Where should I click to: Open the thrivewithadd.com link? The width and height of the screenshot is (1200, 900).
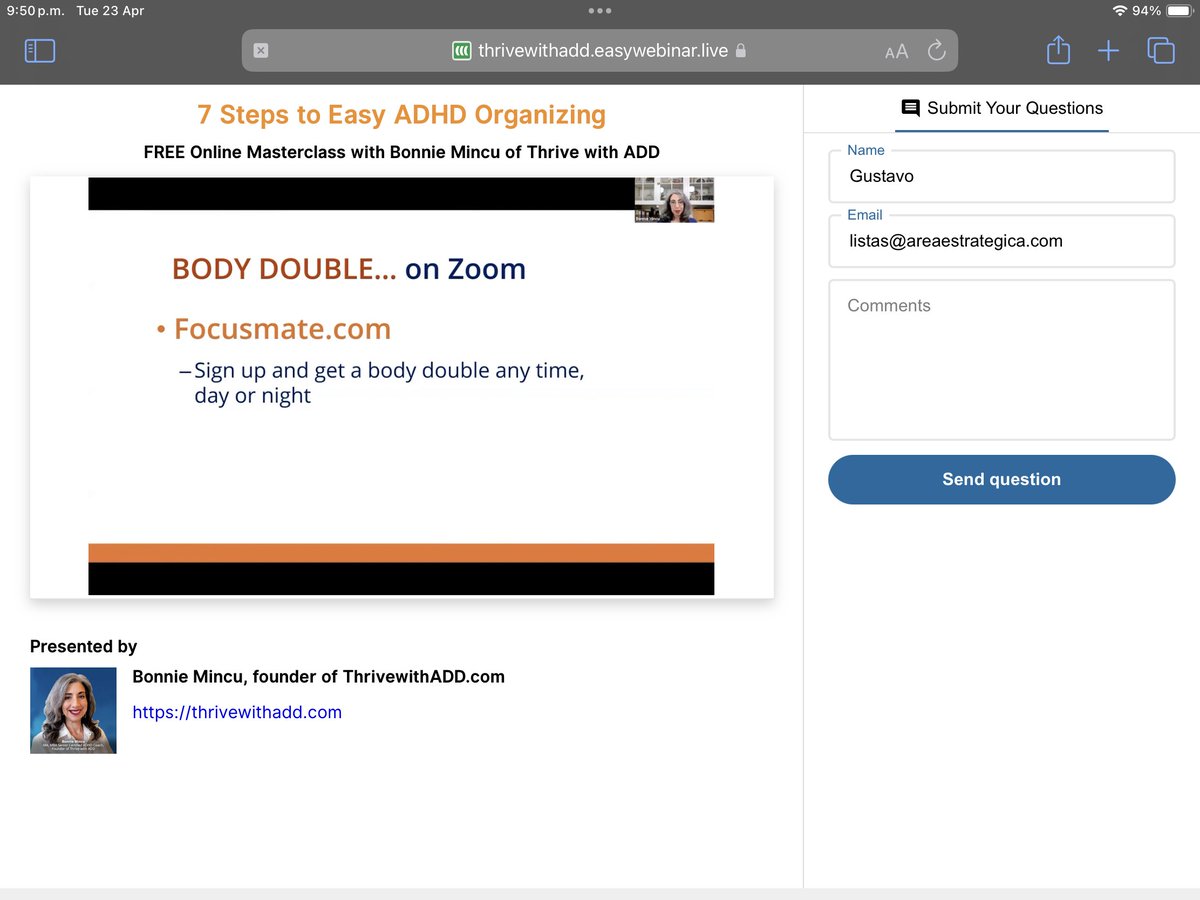237,712
